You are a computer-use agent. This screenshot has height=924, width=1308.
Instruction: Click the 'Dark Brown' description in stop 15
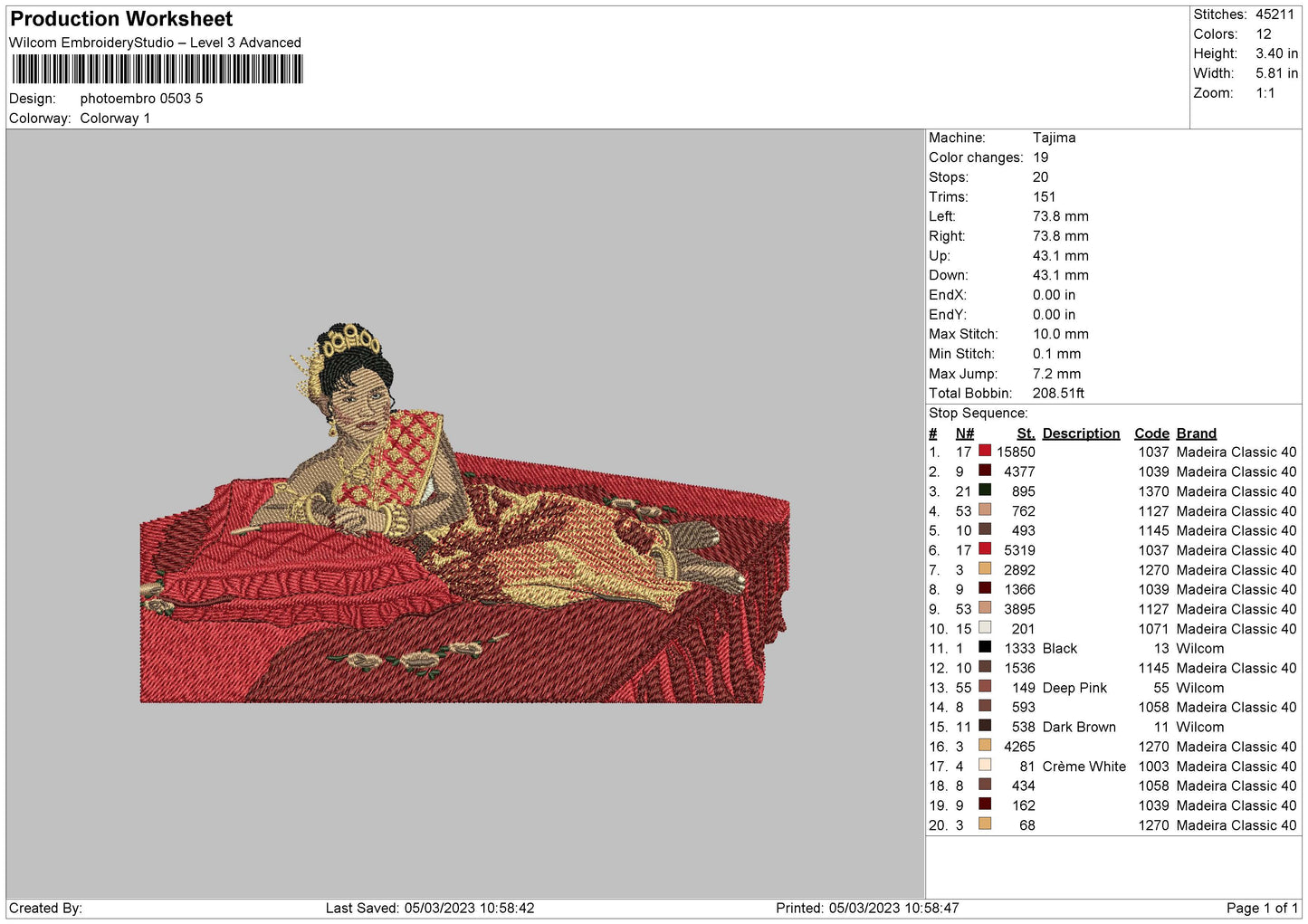1079,728
